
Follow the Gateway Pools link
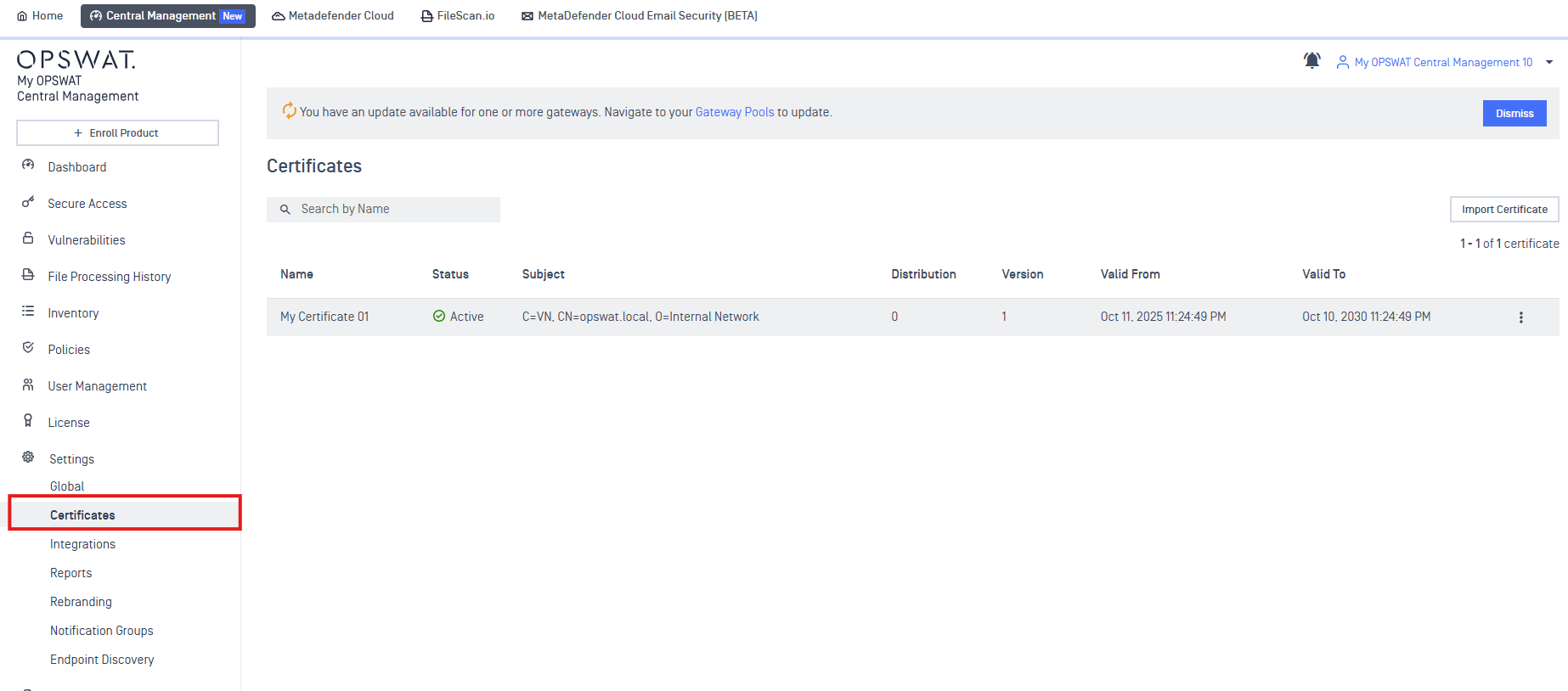tap(734, 112)
